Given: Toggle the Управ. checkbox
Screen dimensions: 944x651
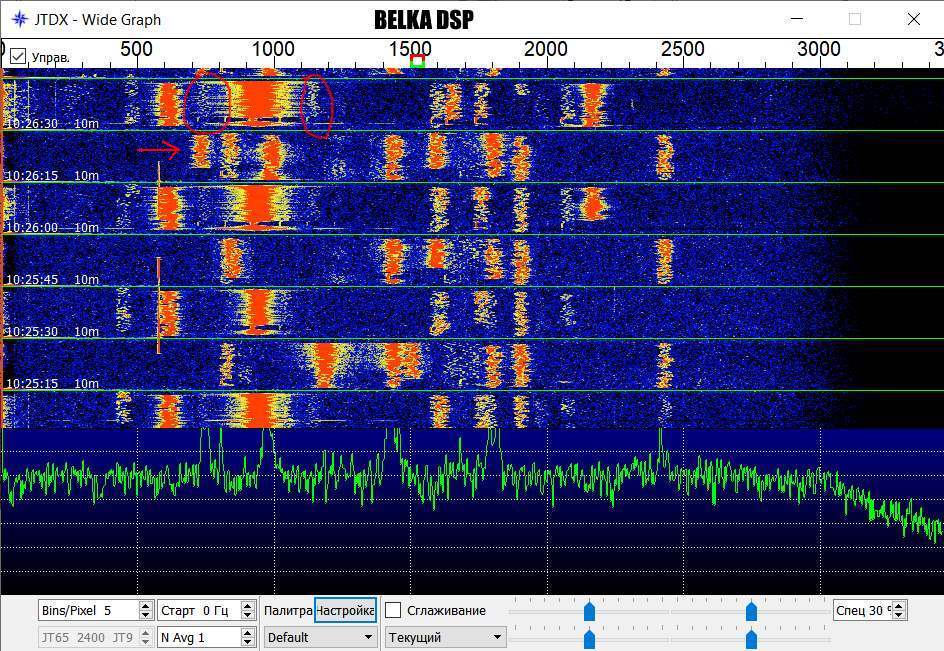Looking at the screenshot, I should pos(18,57).
